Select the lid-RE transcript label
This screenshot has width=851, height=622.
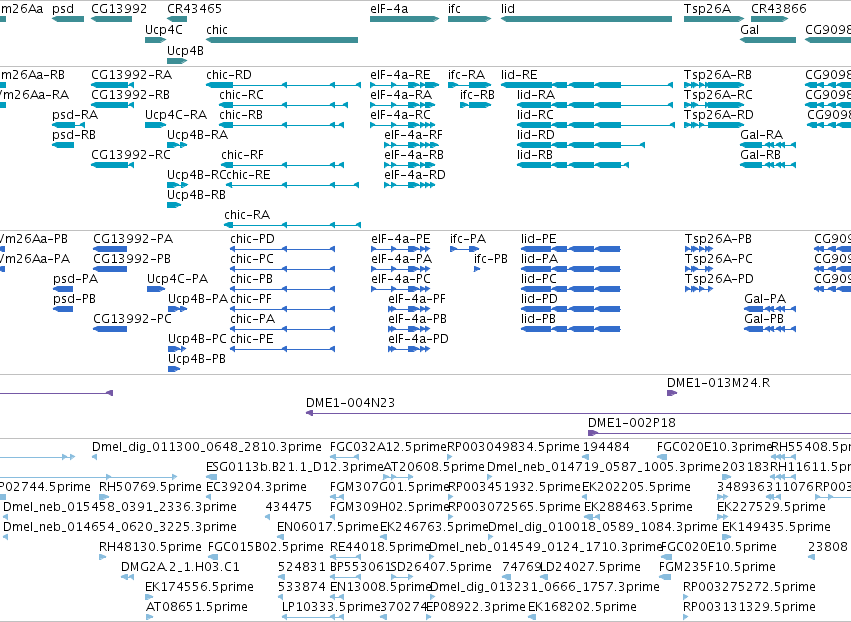tap(519, 74)
